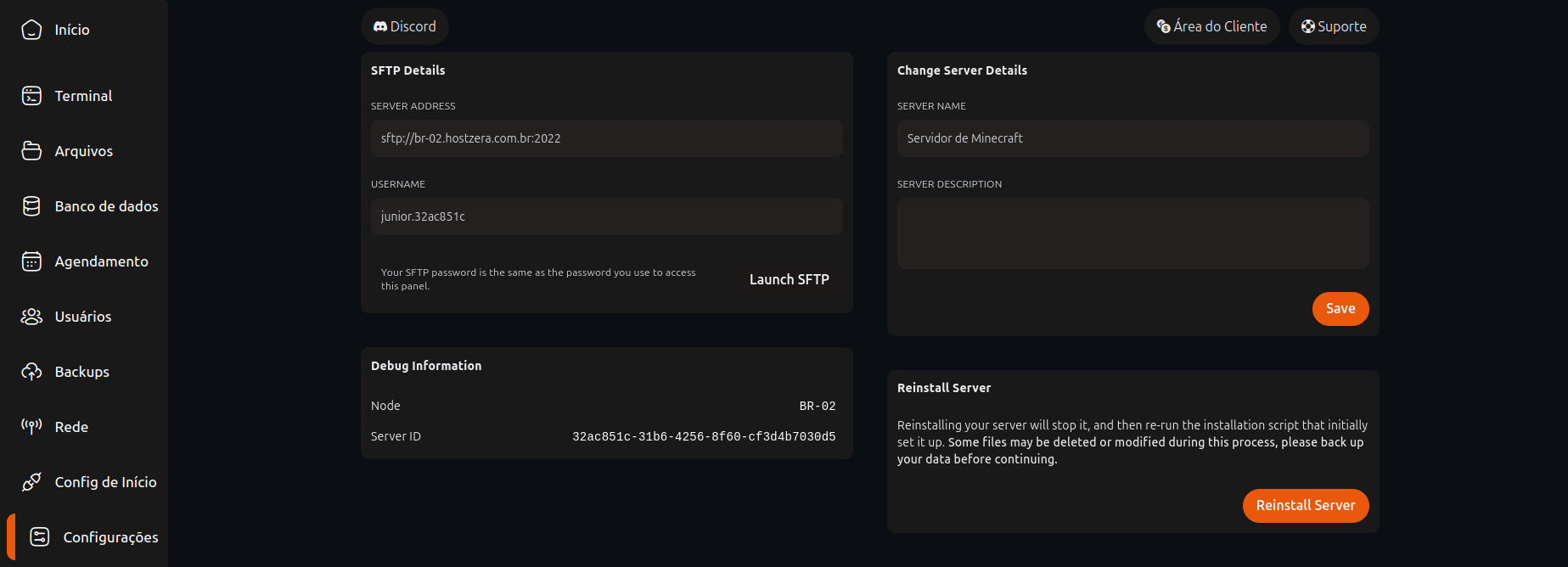Screen dimensions: 1568x567
Task: Click the SFTP server address field
Action: [x=606, y=138]
